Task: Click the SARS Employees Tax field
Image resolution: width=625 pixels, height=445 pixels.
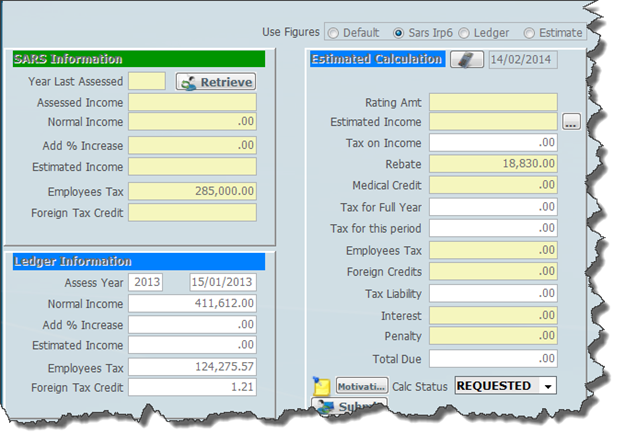Action: tap(192, 190)
